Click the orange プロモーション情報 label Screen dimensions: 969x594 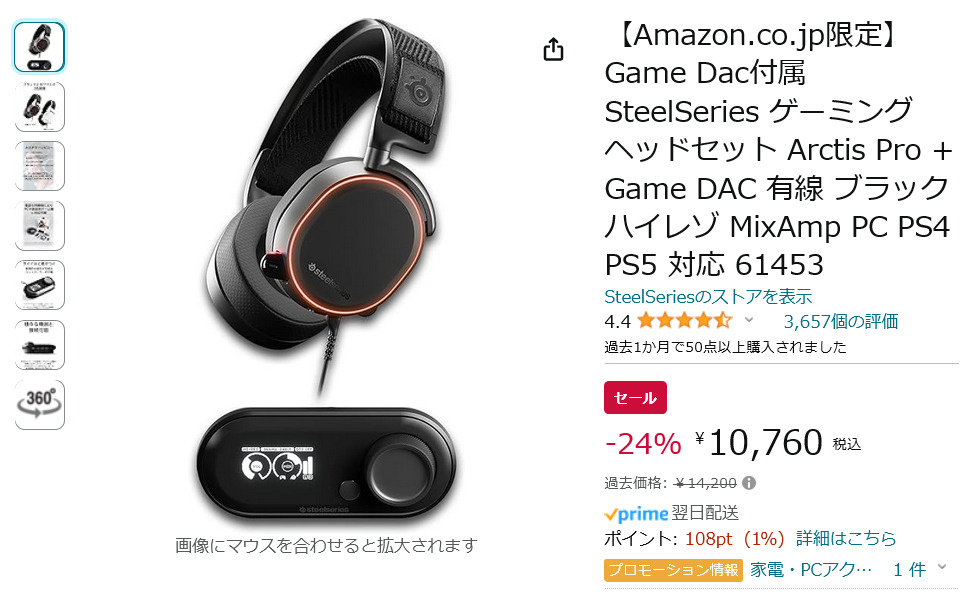click(x=673, y=570)
